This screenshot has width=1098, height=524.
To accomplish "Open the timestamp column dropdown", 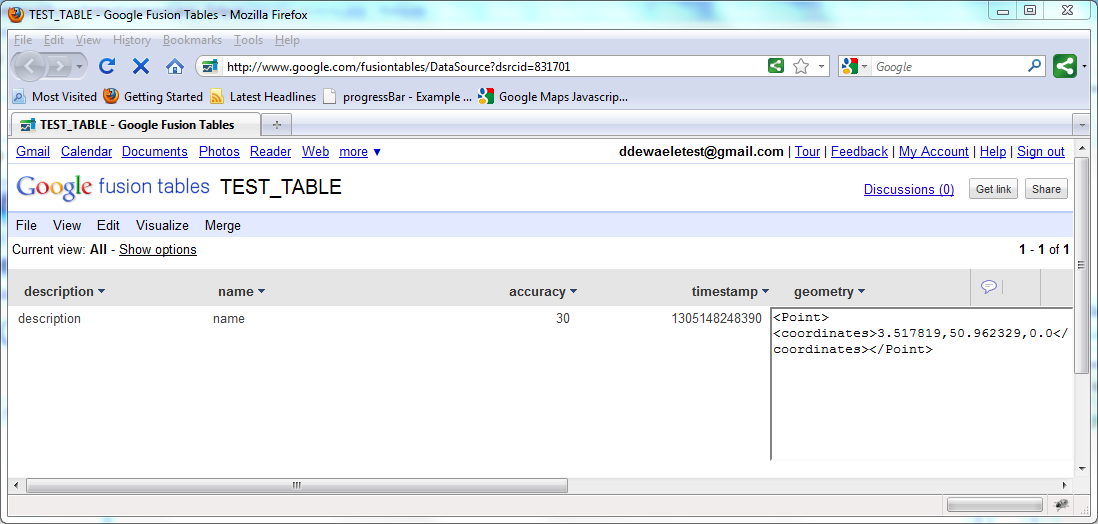I will tap(765, 291).
